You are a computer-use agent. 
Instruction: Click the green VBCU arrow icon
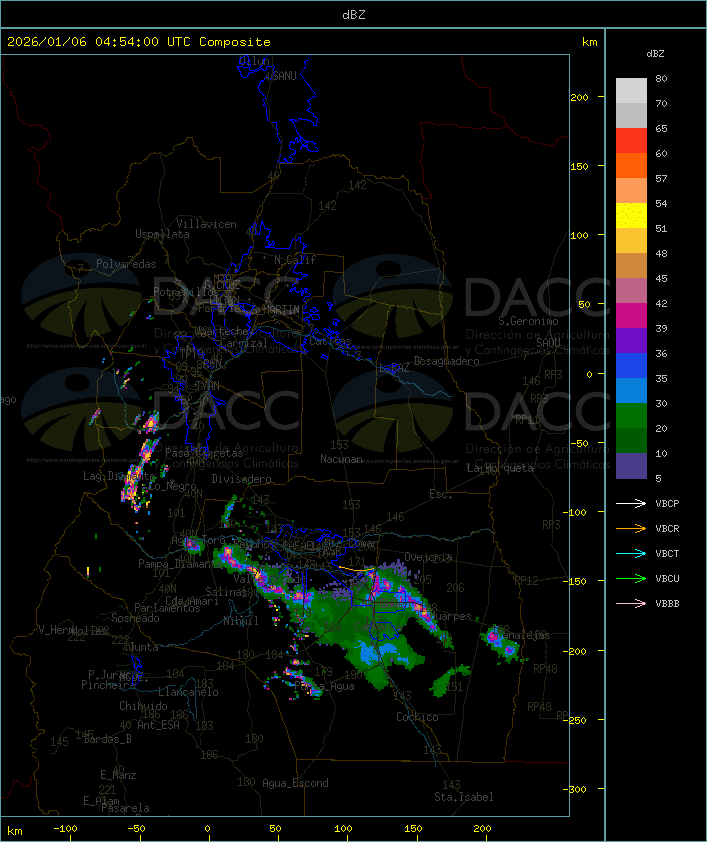click(x=631, y=578)
